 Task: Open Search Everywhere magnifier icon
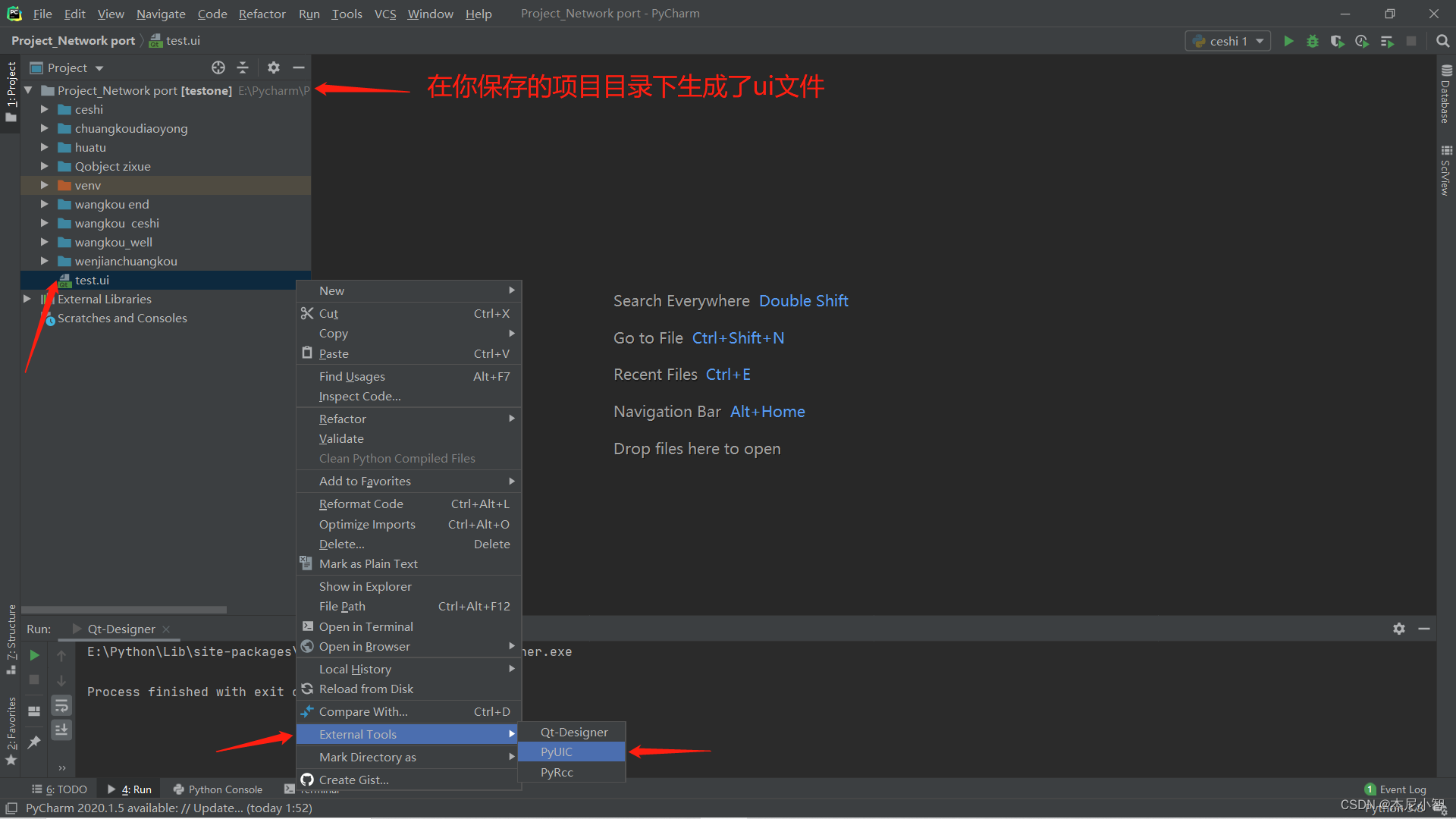tap(1442, 41)
